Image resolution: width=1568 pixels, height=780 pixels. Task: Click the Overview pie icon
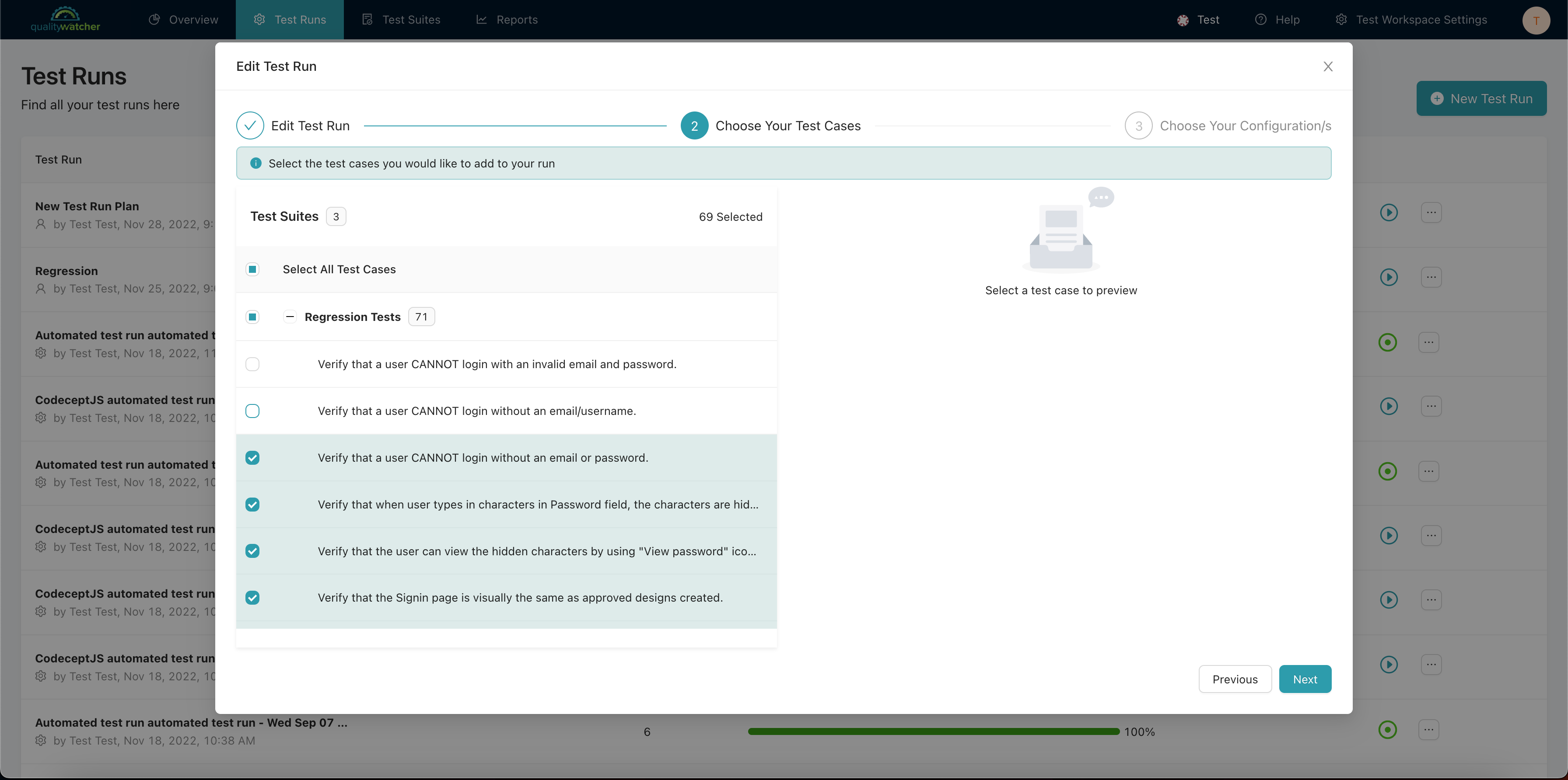[154, 20]
